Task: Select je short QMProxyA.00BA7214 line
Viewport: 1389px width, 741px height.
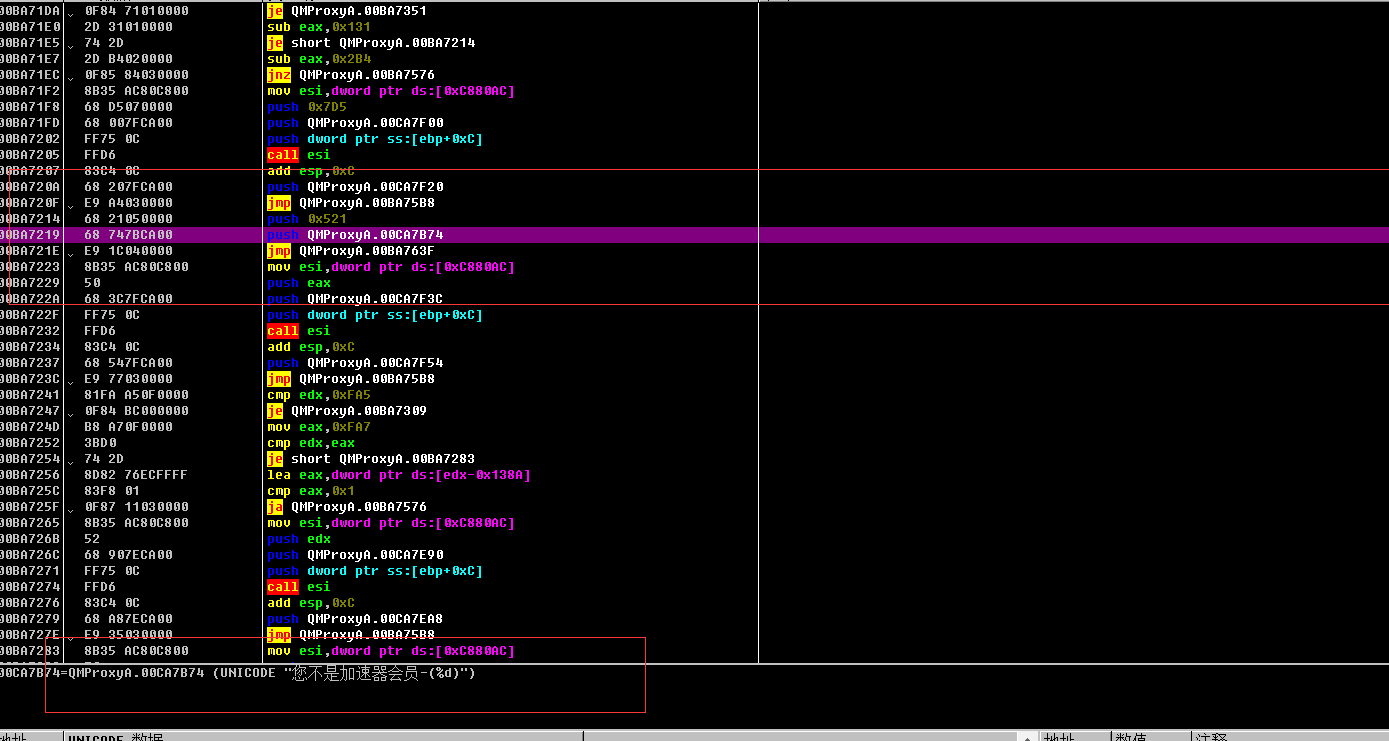Action: (371, 43)
